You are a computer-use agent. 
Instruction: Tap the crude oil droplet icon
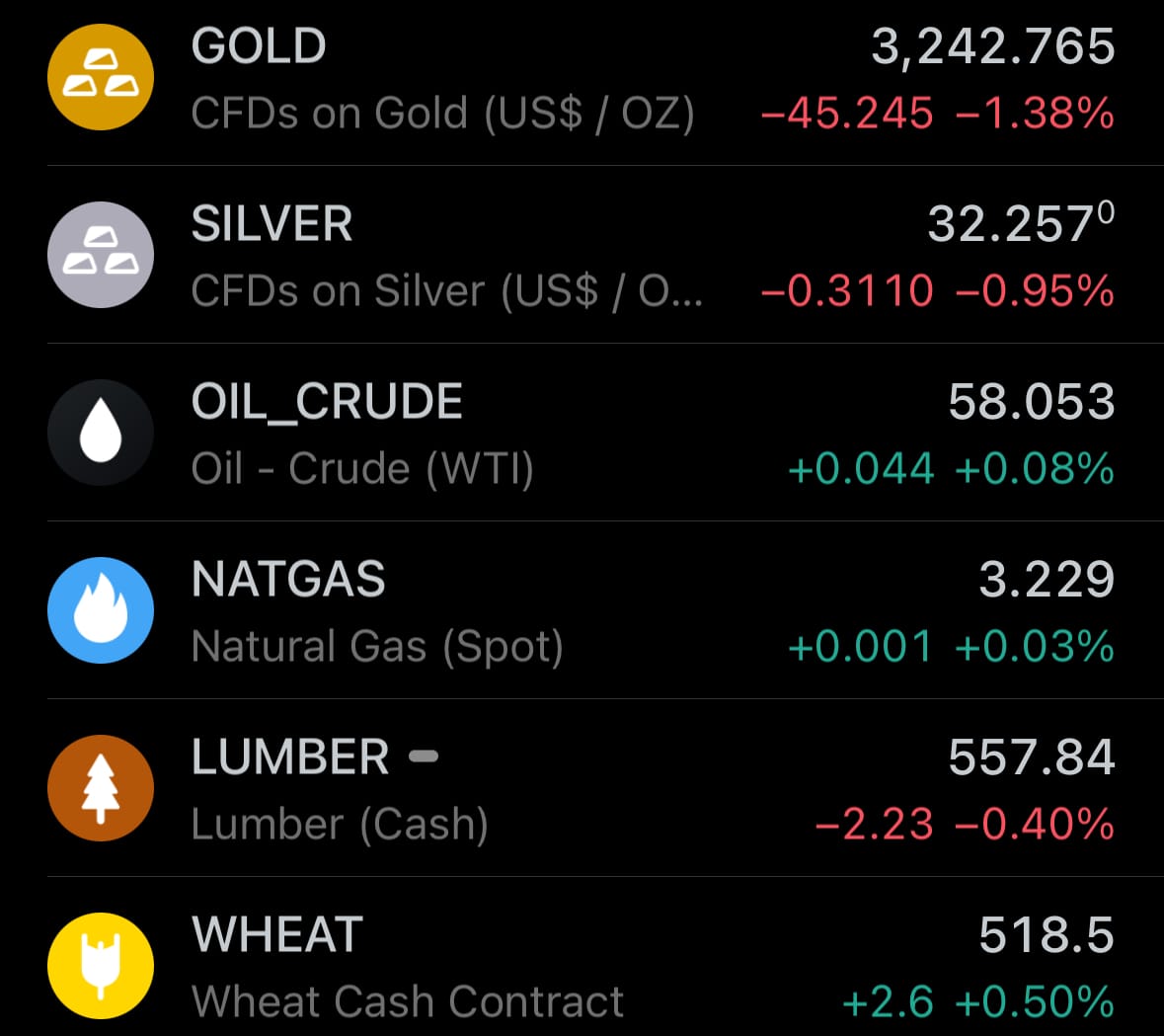pyautogui.click(x=101, y=433)
